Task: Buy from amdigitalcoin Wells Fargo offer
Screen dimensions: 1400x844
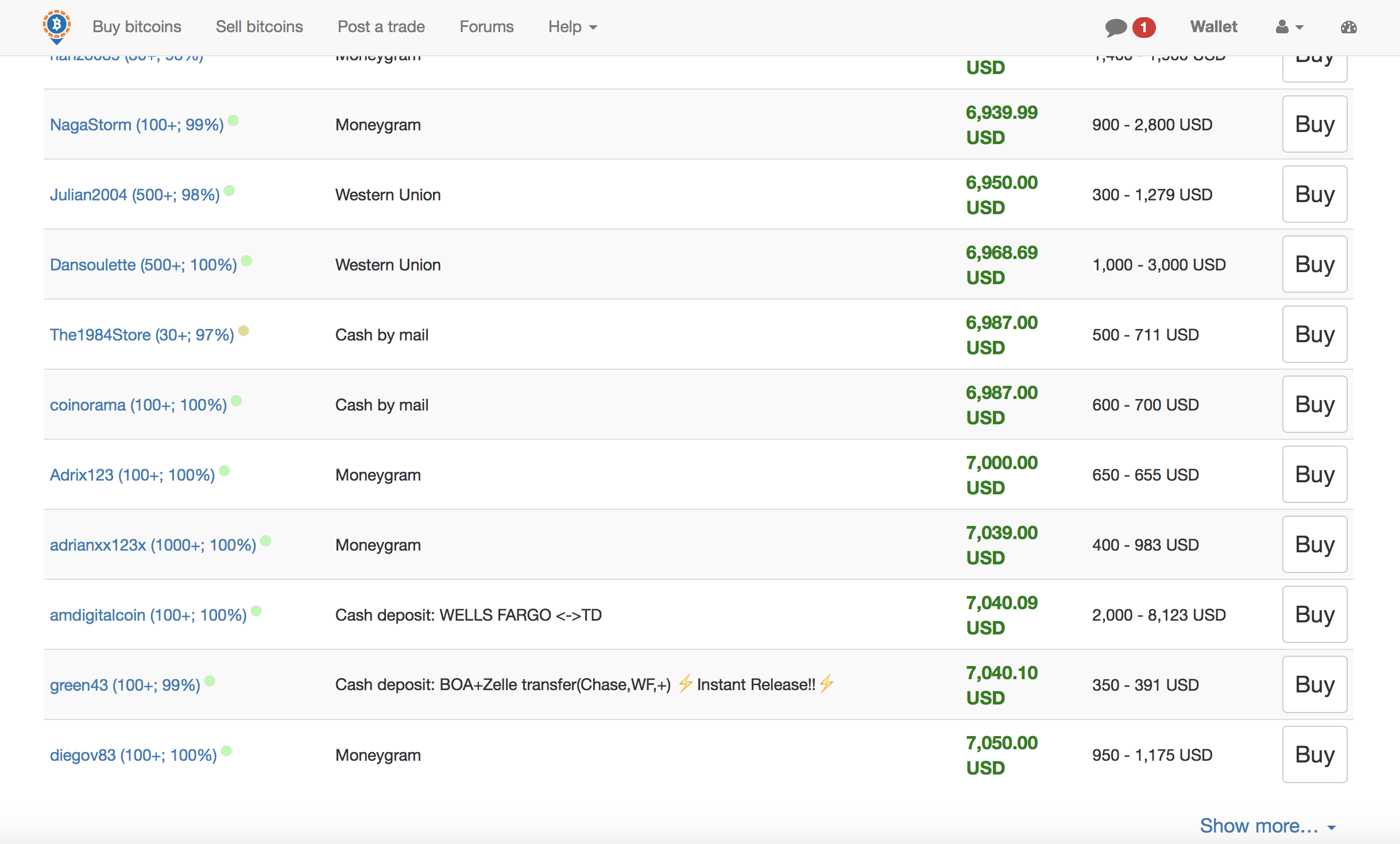Action: [1314, 614]
